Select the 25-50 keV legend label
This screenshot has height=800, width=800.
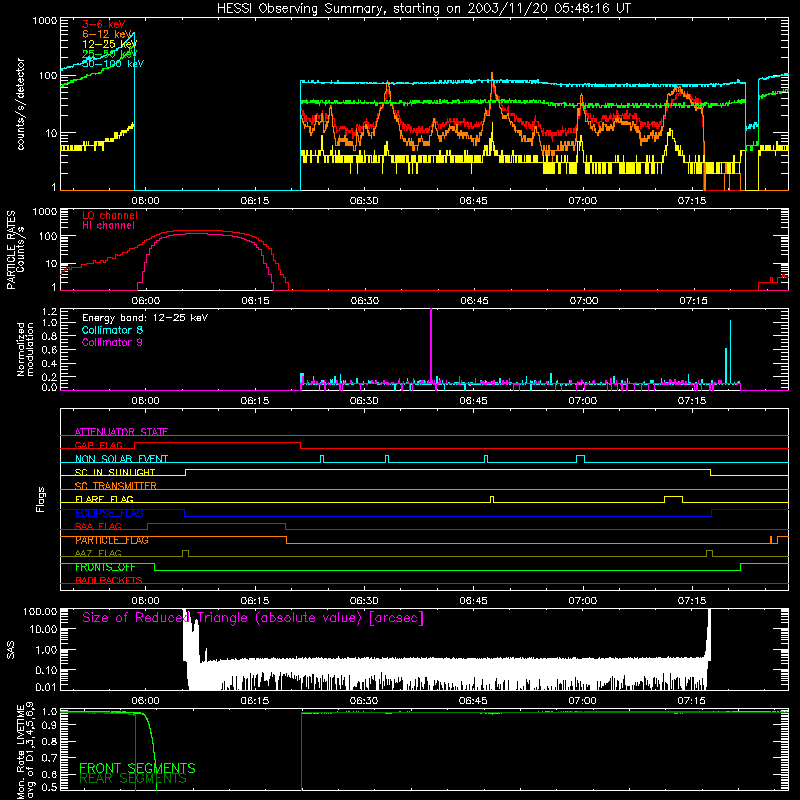tap(109, 54)
